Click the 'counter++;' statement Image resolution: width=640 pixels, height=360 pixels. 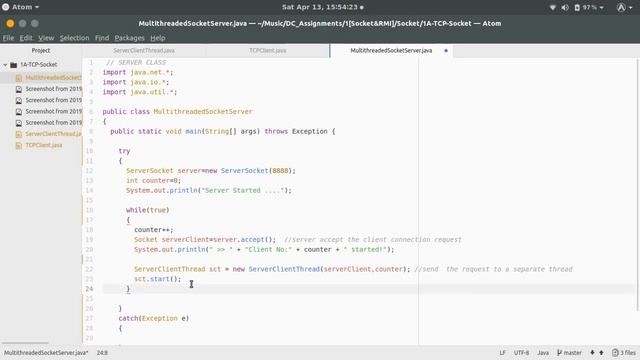point(153,230)
